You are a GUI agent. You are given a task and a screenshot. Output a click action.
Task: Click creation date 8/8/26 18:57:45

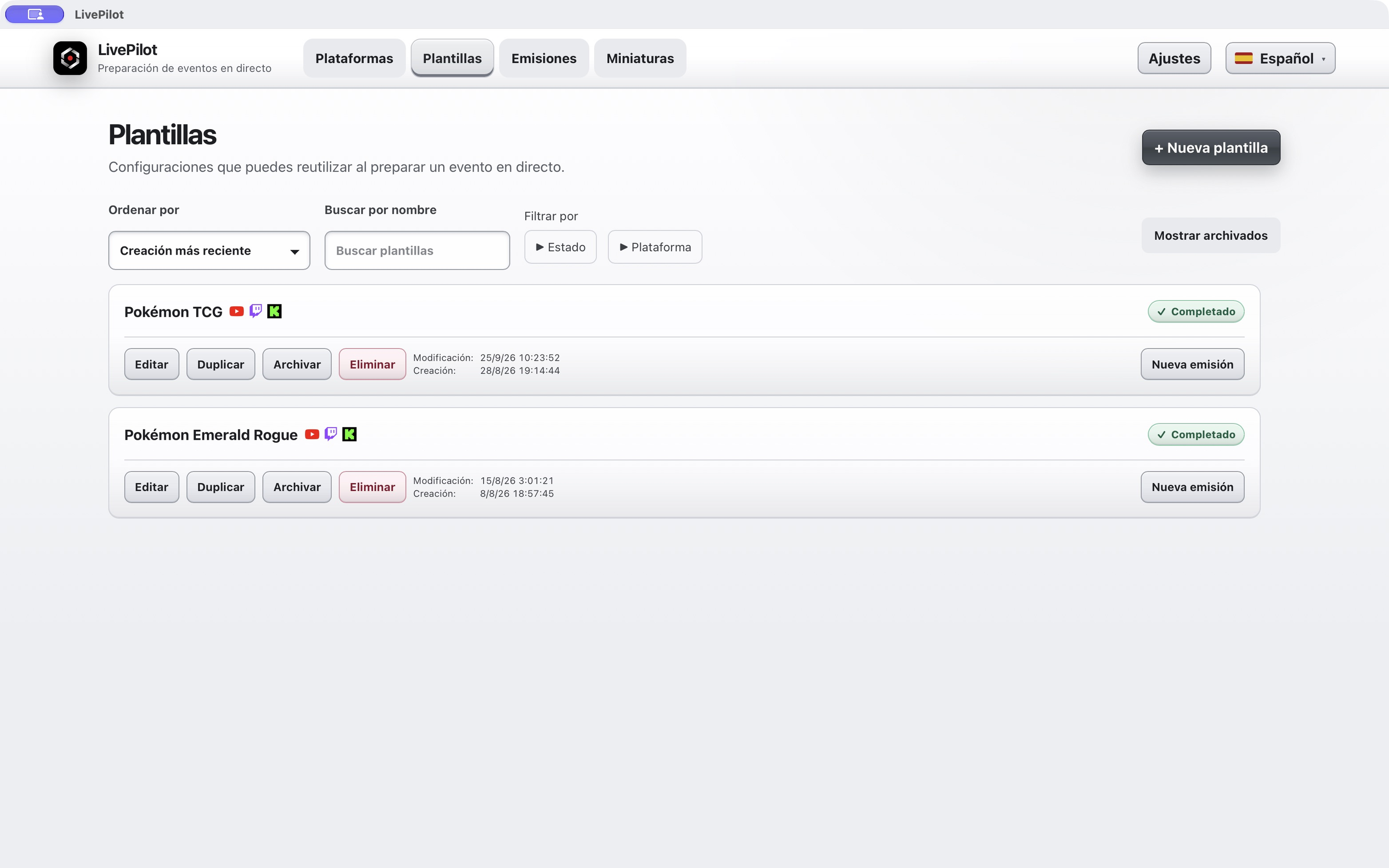pyautogui.click(x=517, y=494)
